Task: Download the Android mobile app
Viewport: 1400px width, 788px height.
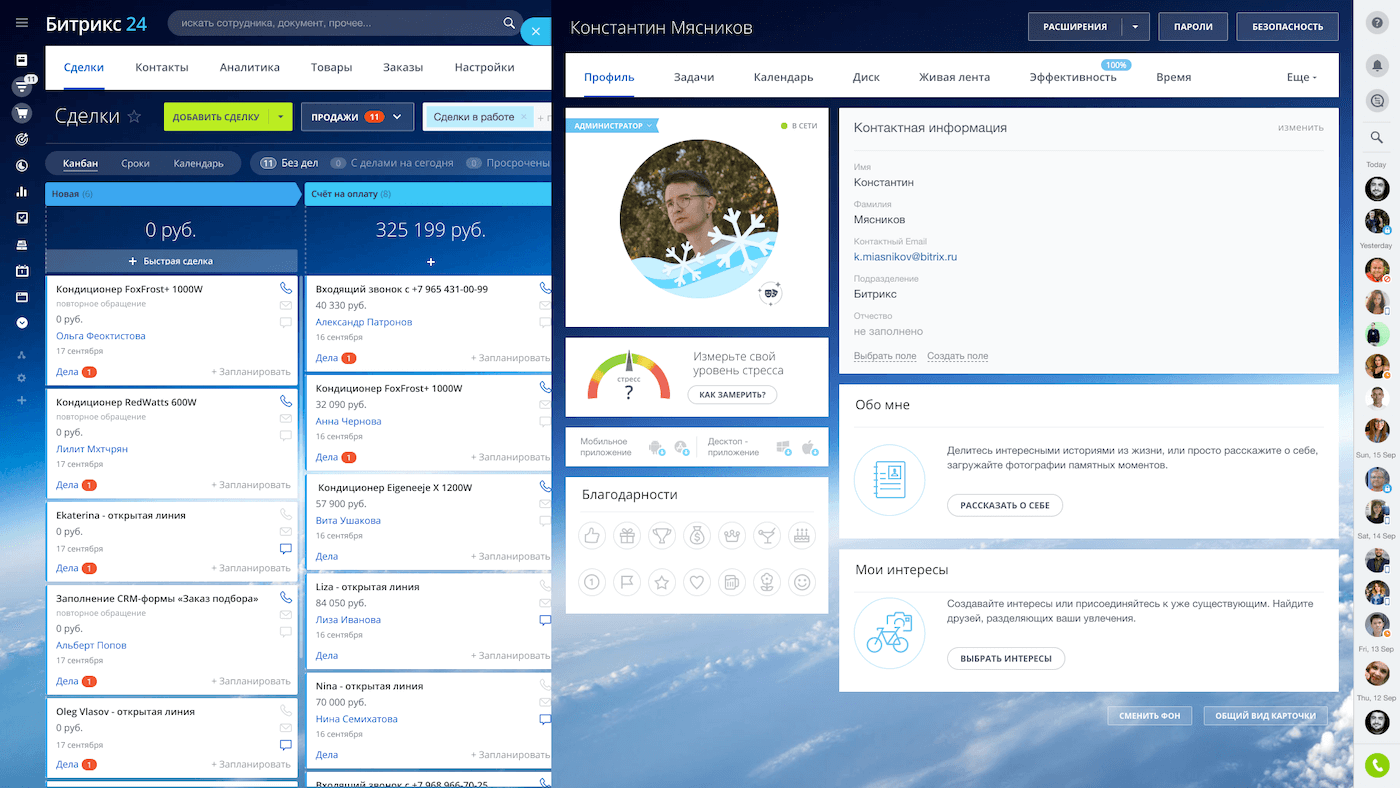Action: tap(657, 447)
